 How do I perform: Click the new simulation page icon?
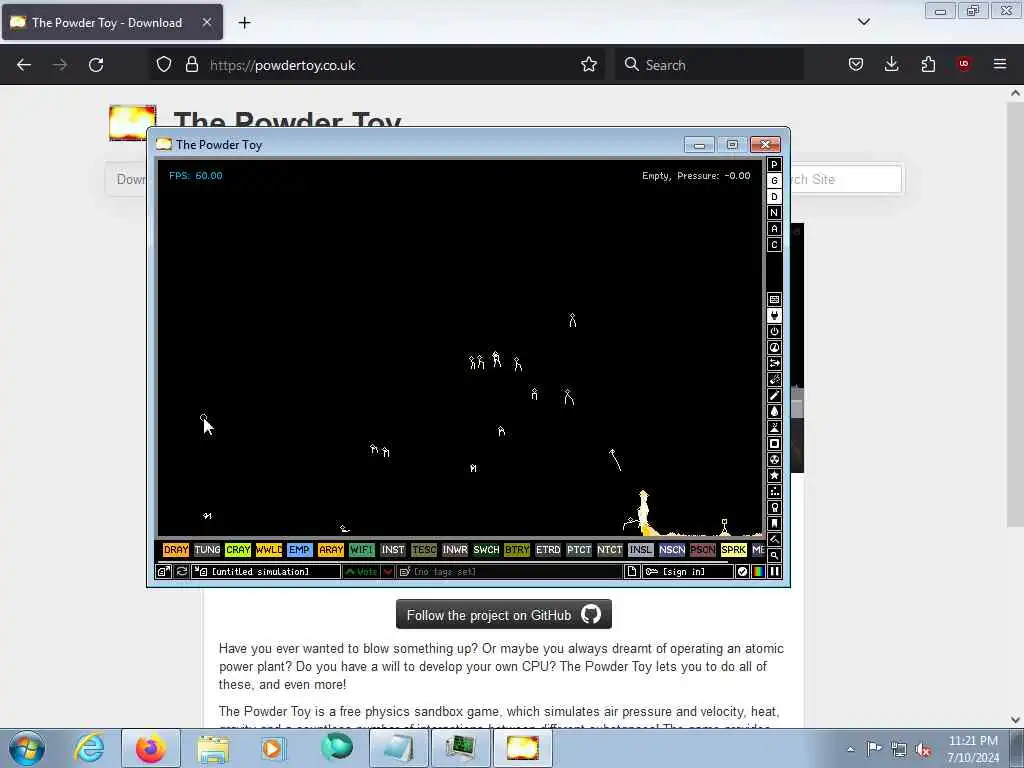click(x=632, y=571)
